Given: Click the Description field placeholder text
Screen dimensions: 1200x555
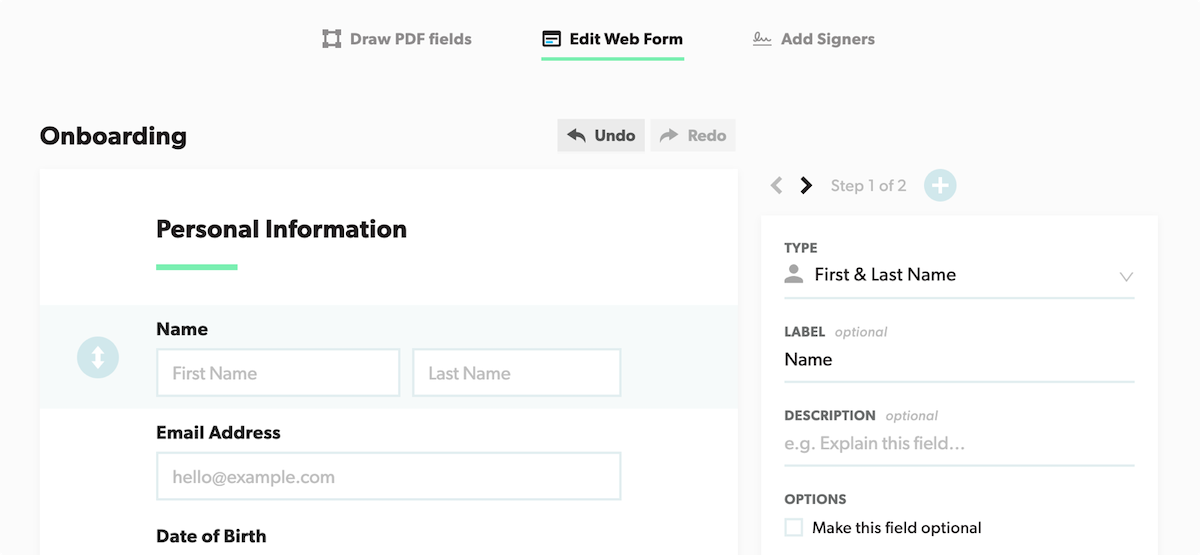Looking at the screenshot, I should [874, 443].
